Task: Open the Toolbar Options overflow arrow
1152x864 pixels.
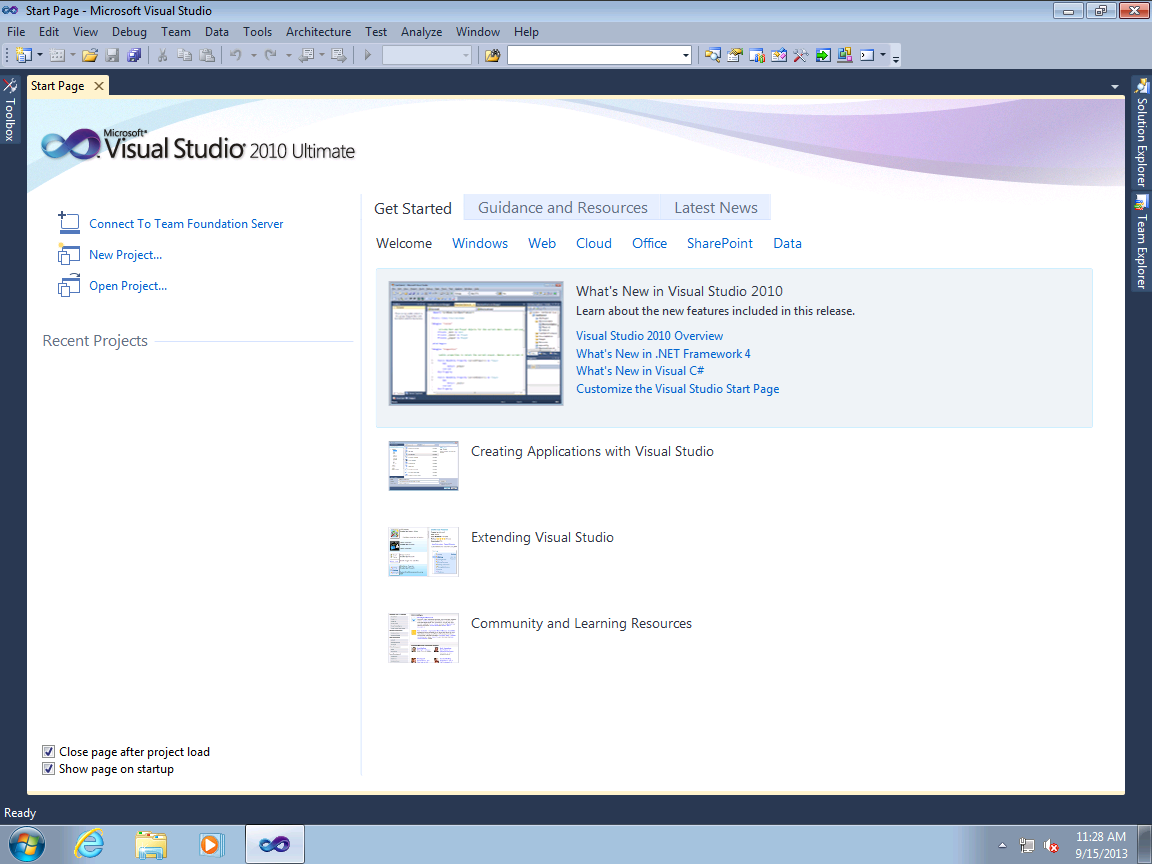Action: pos(896,57)
